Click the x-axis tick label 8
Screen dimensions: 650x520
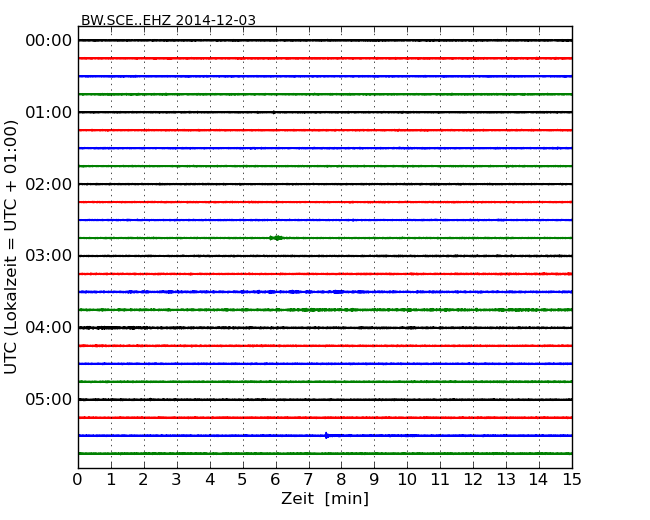(x=341, y=479)
